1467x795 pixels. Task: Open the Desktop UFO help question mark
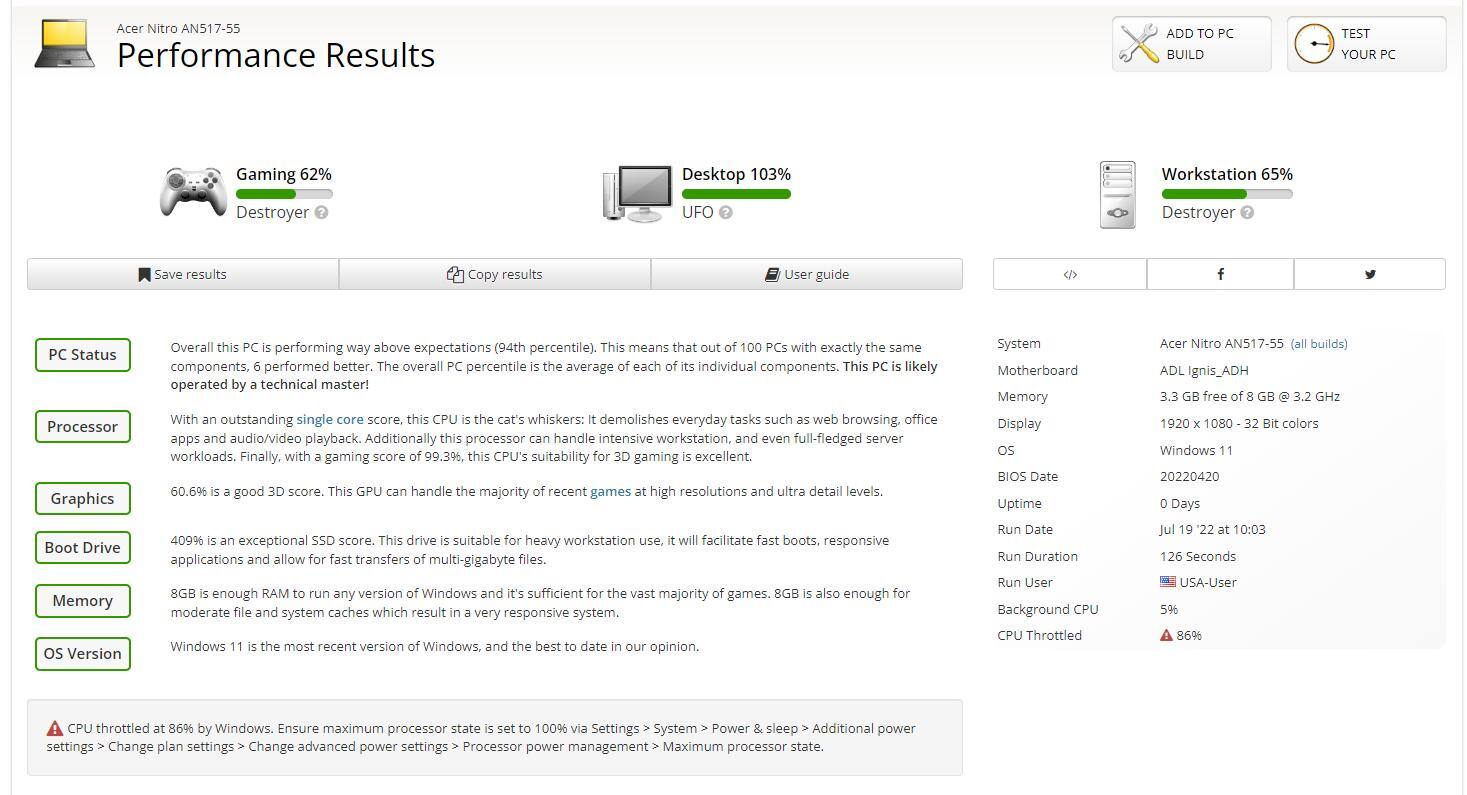pyautogui.click(x=725, y=212)
